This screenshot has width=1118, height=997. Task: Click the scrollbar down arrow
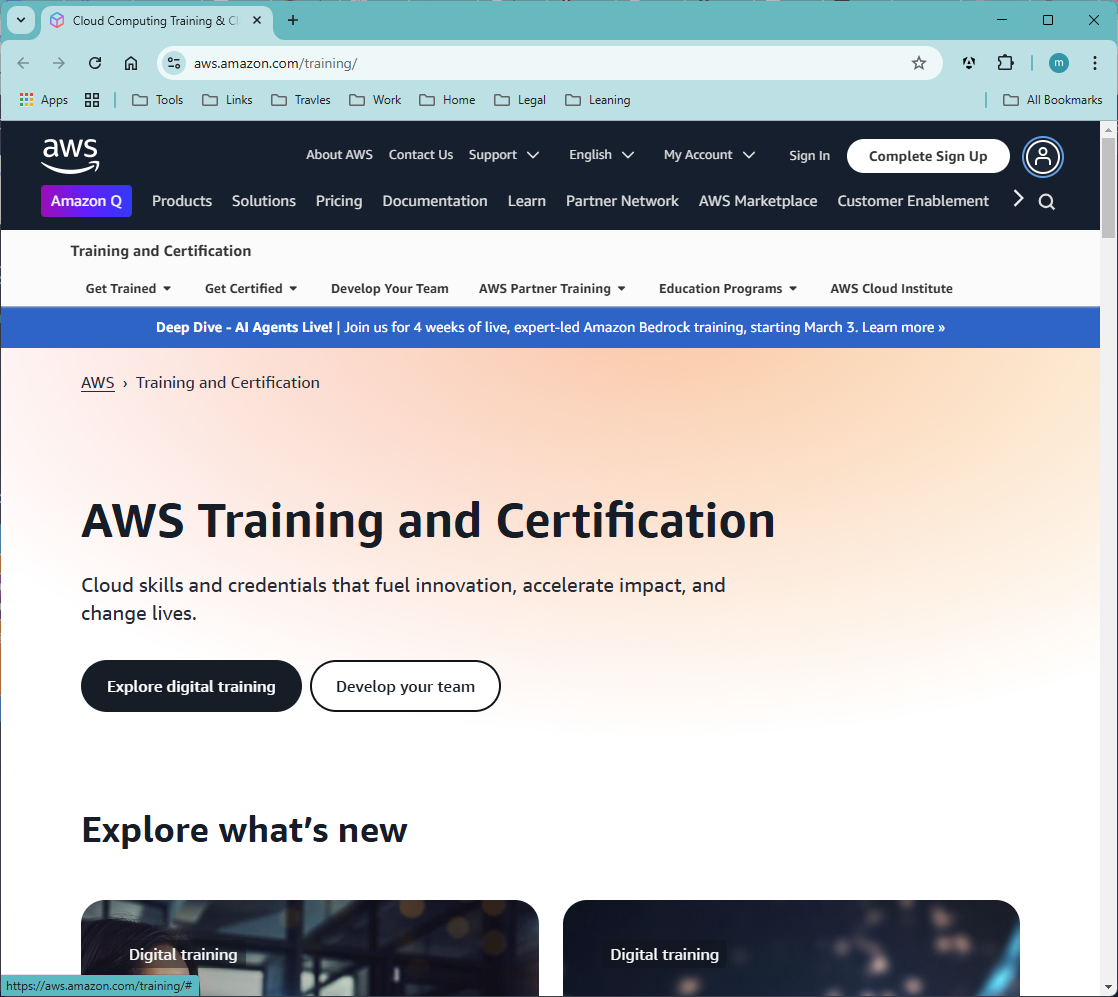(x=1108, y=988)
